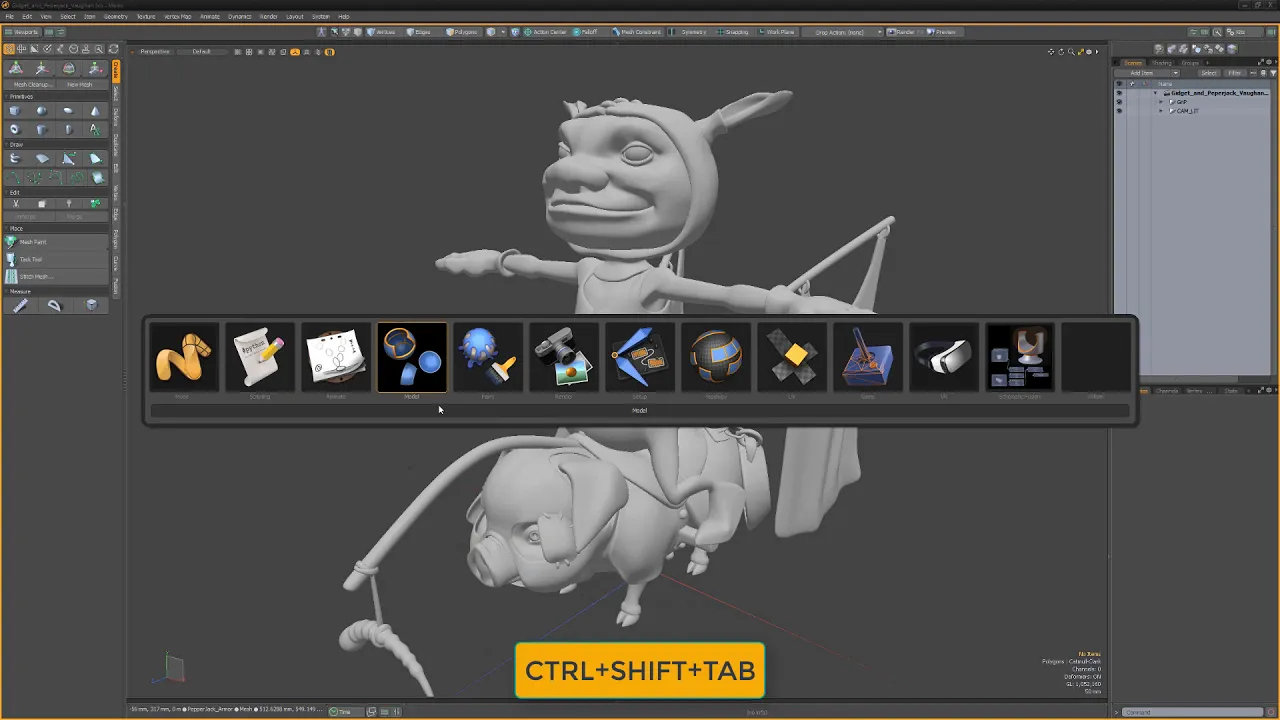Expand the GnP tree item
This screenshot has width=1280, height=720.
[1161, 102]
